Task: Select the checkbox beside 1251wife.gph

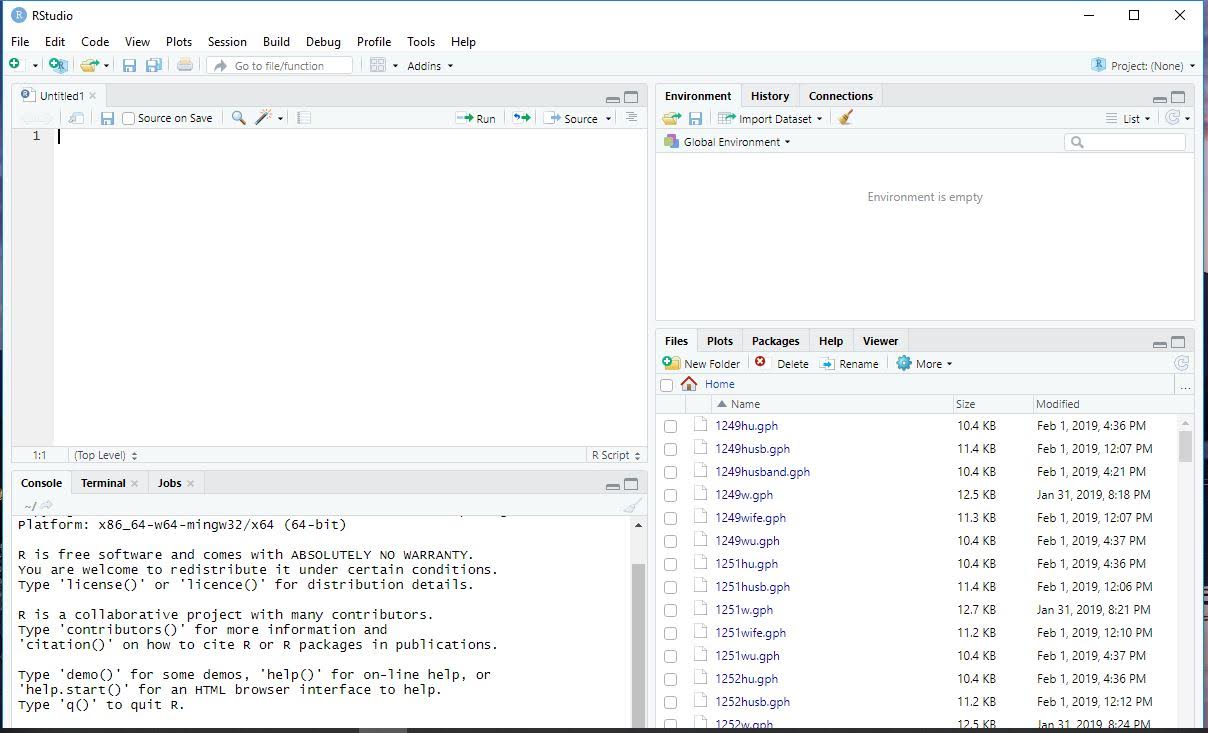Action: [x=670, y=633]
